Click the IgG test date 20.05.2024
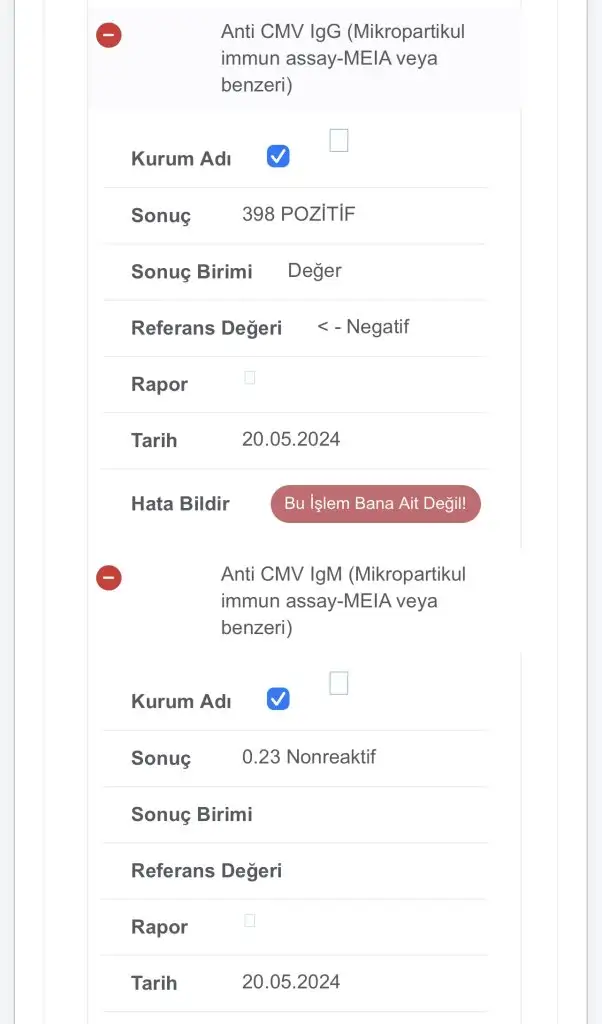Image resolution: width=602 pixels, height=1024 pixels. coord(291,439)
